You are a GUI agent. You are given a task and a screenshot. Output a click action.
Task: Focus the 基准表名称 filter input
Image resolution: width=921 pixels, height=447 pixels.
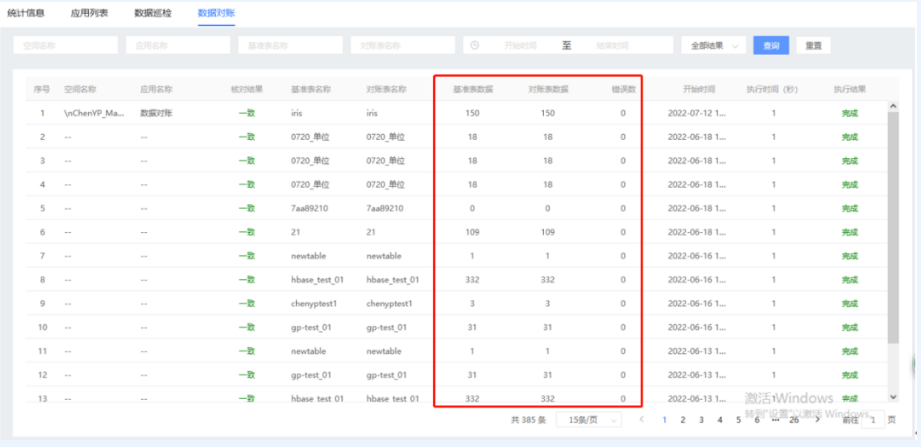(289, 46)
